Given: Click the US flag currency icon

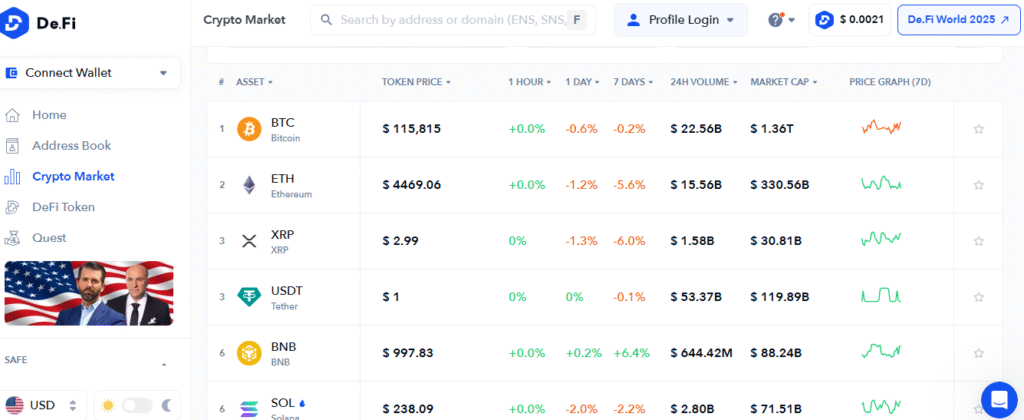Looking at the screenshot, I should click(14, 405).
